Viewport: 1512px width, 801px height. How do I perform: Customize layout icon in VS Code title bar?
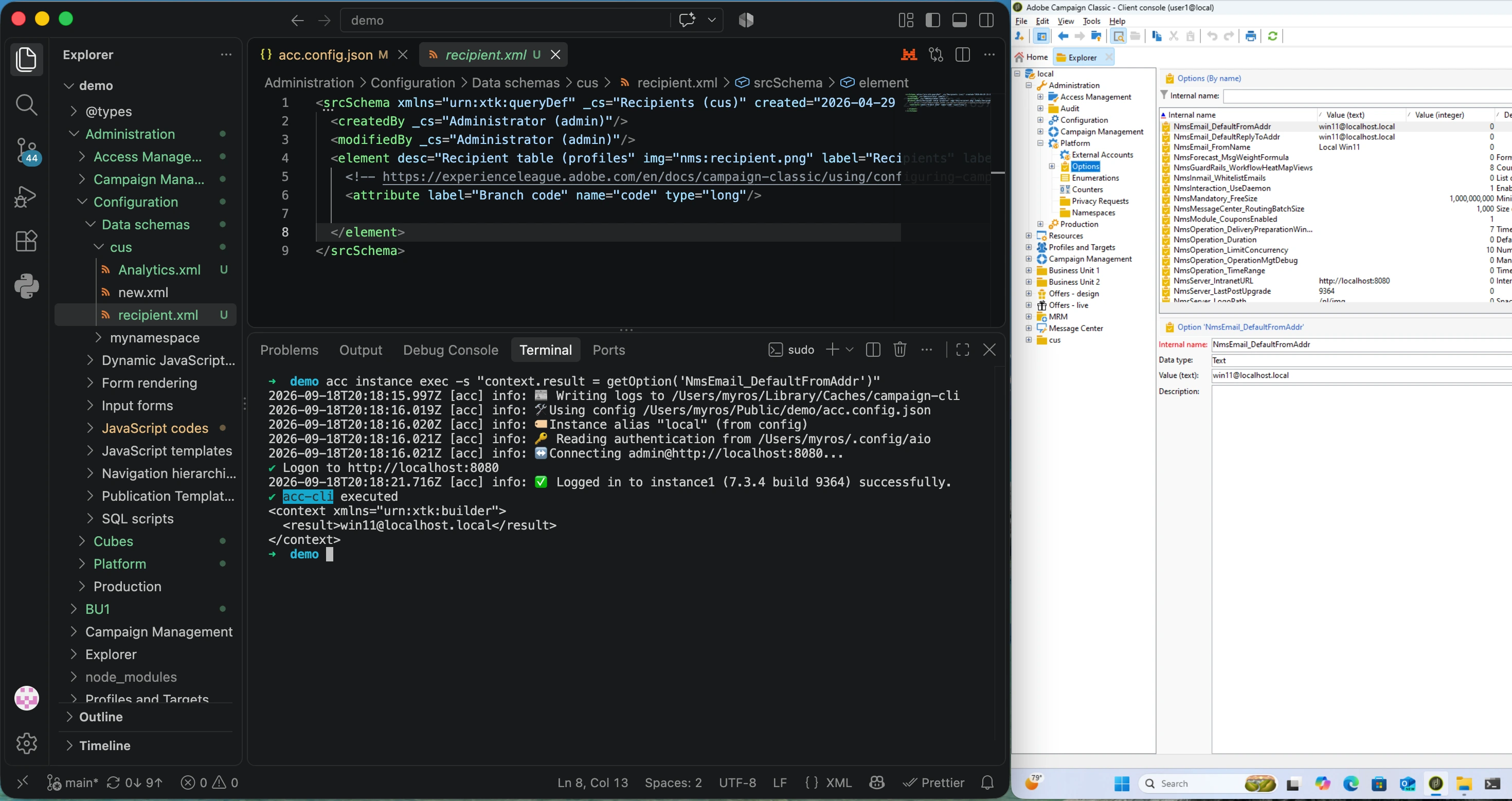906,20
